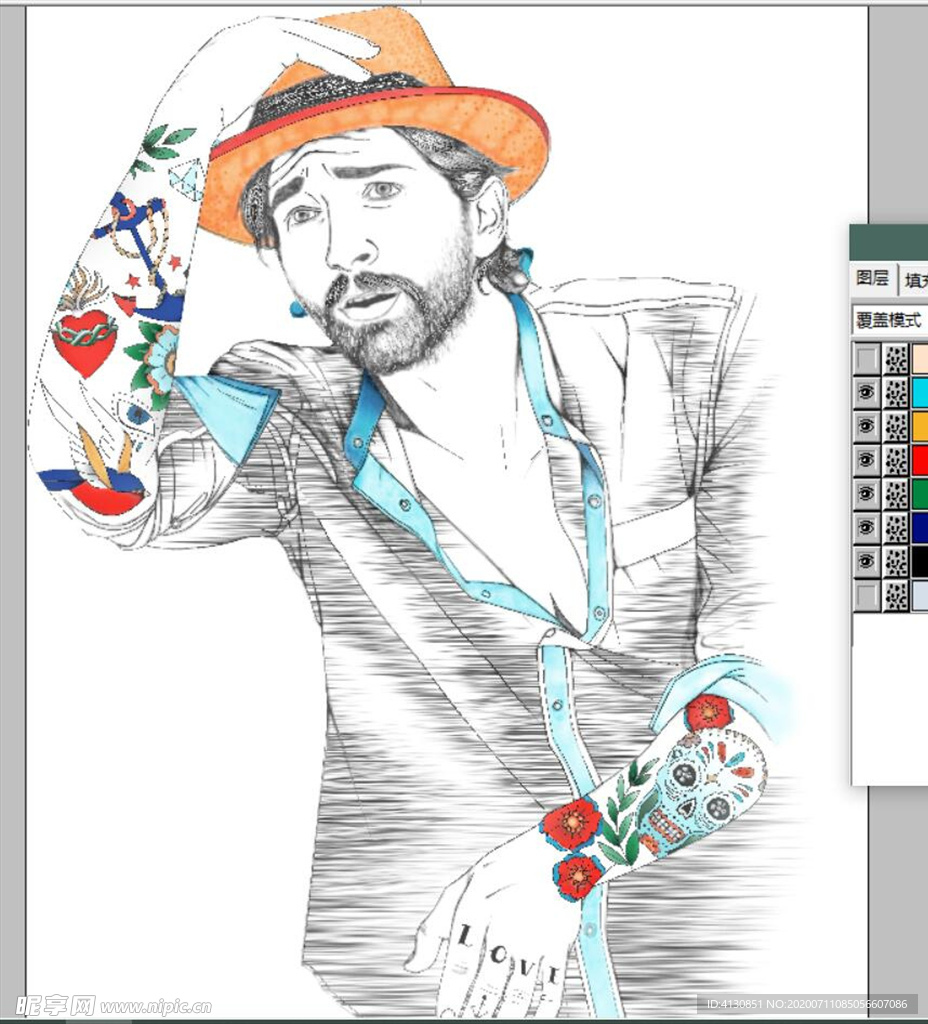The image size is (928, 1024).
Task: Open the 填充 tab
Action: point(914,281)
